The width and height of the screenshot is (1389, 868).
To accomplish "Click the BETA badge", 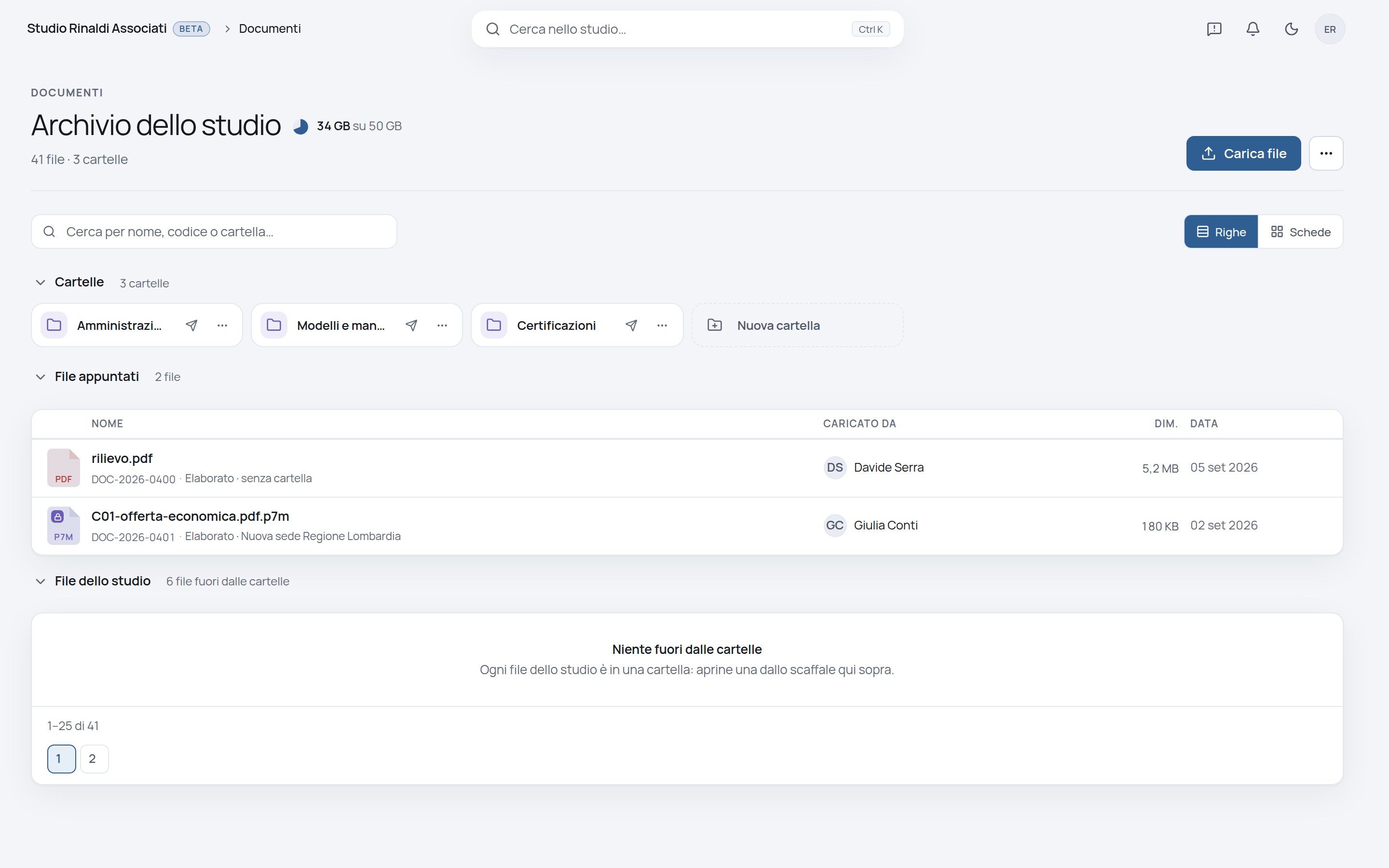I will (191, 29).
